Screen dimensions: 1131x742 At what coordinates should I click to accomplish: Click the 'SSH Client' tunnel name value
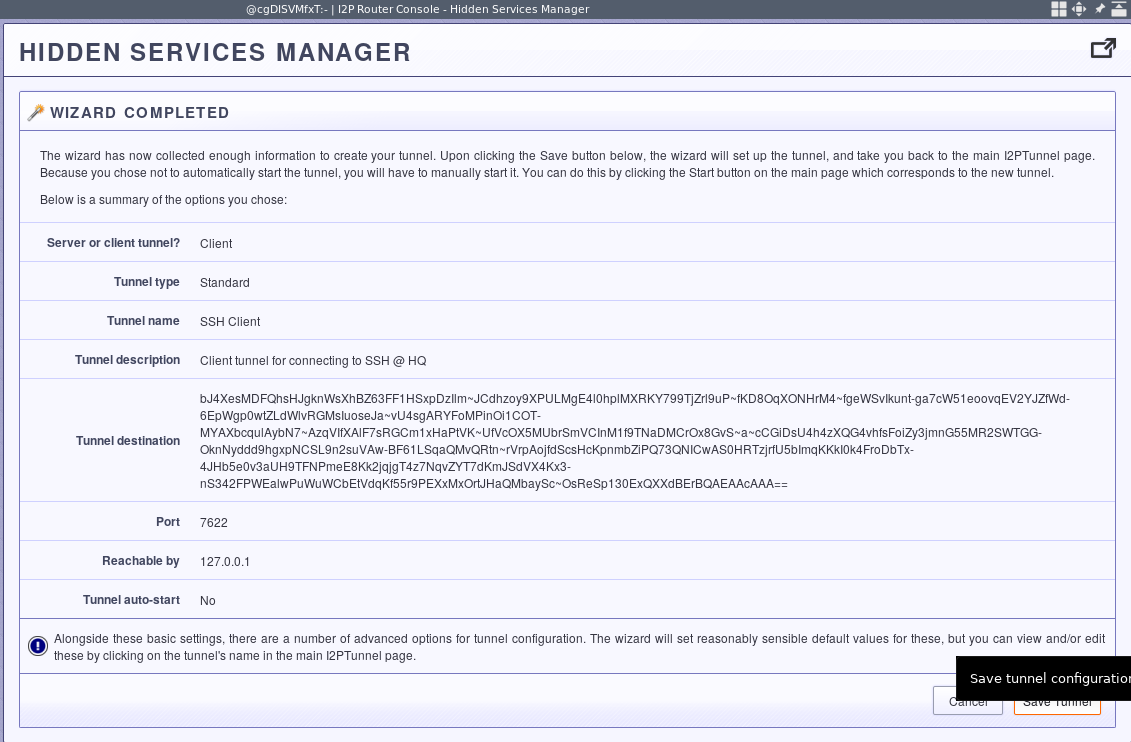(230, 322)
